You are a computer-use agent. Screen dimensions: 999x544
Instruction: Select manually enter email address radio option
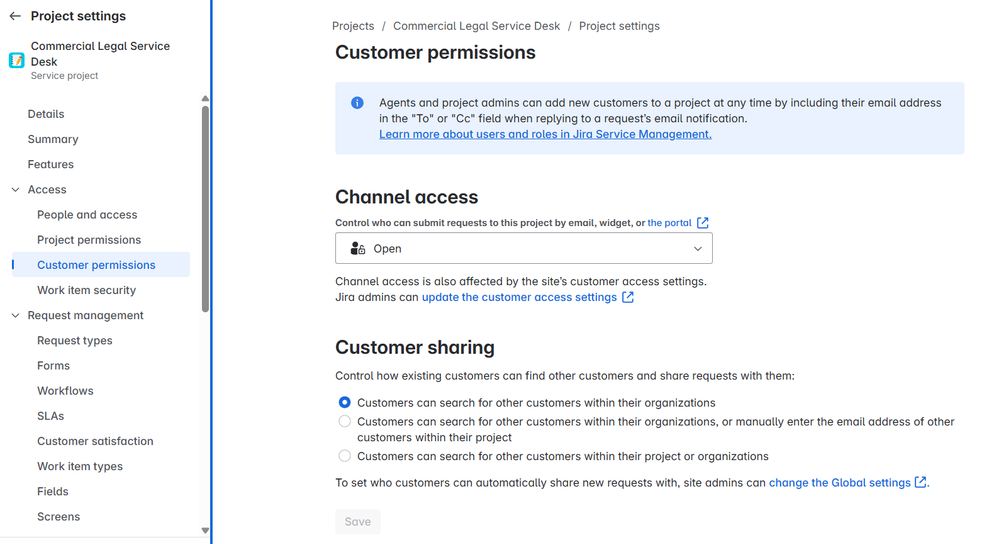pyautogui.click(x=345, y=421)
